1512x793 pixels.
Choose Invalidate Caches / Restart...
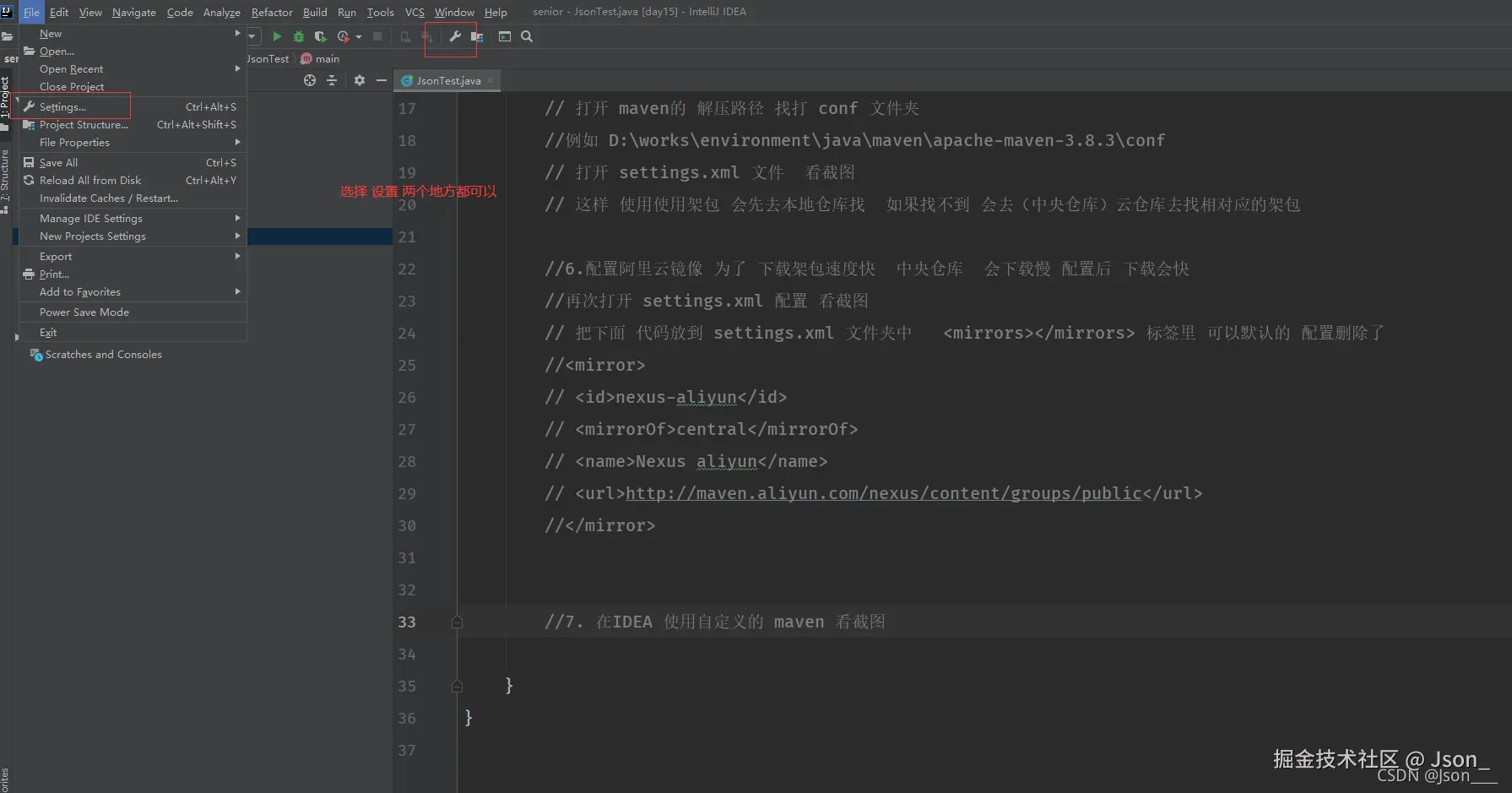[133, 198]
